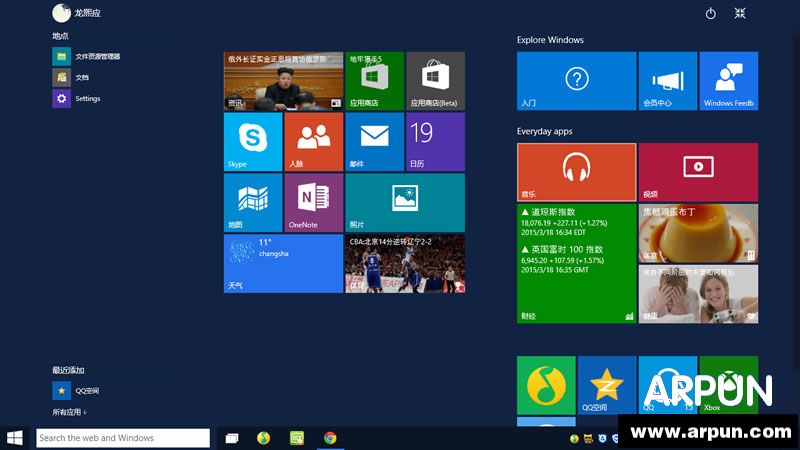Click the user account name 龙熙应
This screenshot has height=450, width=800.
click(x=87, y=13)
